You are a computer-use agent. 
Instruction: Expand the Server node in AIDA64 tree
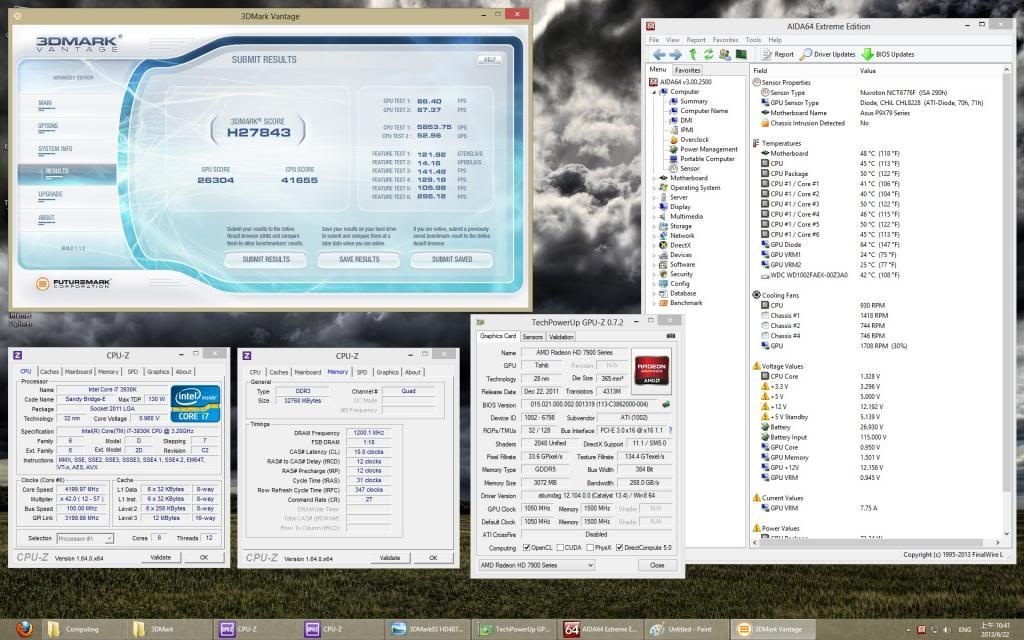654,197
